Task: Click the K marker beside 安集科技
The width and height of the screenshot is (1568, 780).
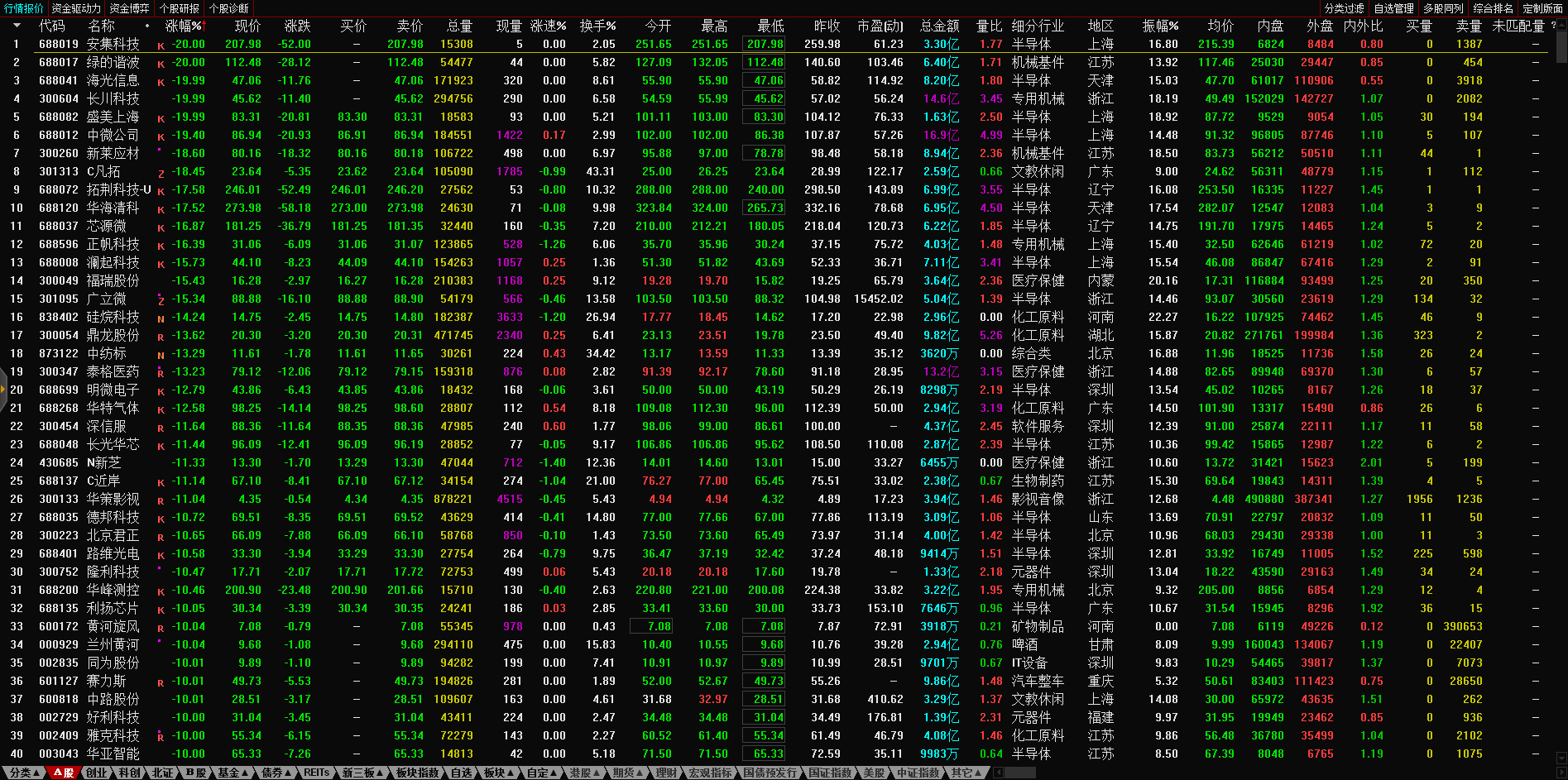Action: tap(161, 45)
